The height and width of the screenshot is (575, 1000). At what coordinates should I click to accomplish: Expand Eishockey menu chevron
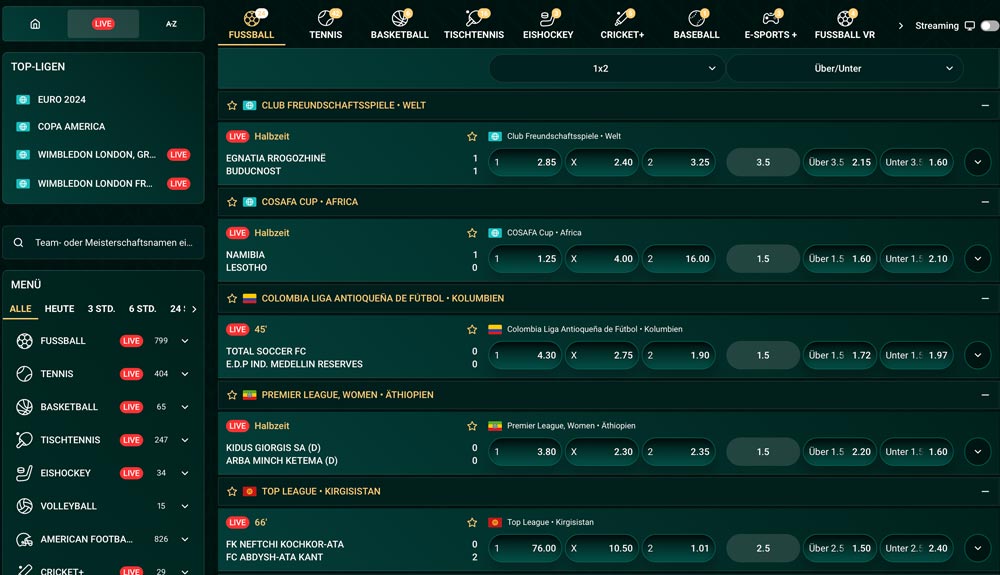pyautogui.click(x=185, y=473)
